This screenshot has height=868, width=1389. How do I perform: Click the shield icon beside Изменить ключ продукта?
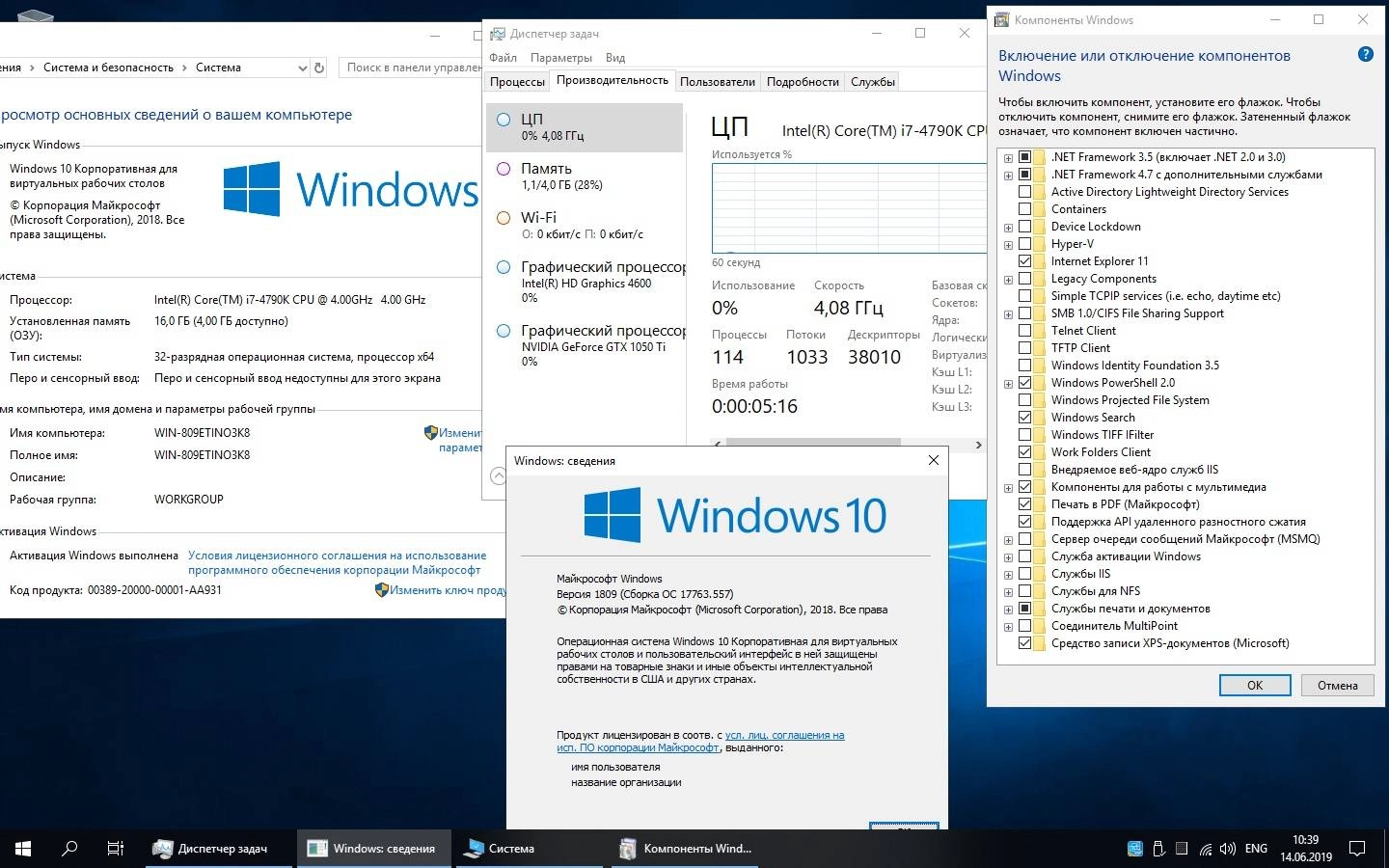(381, 589)
